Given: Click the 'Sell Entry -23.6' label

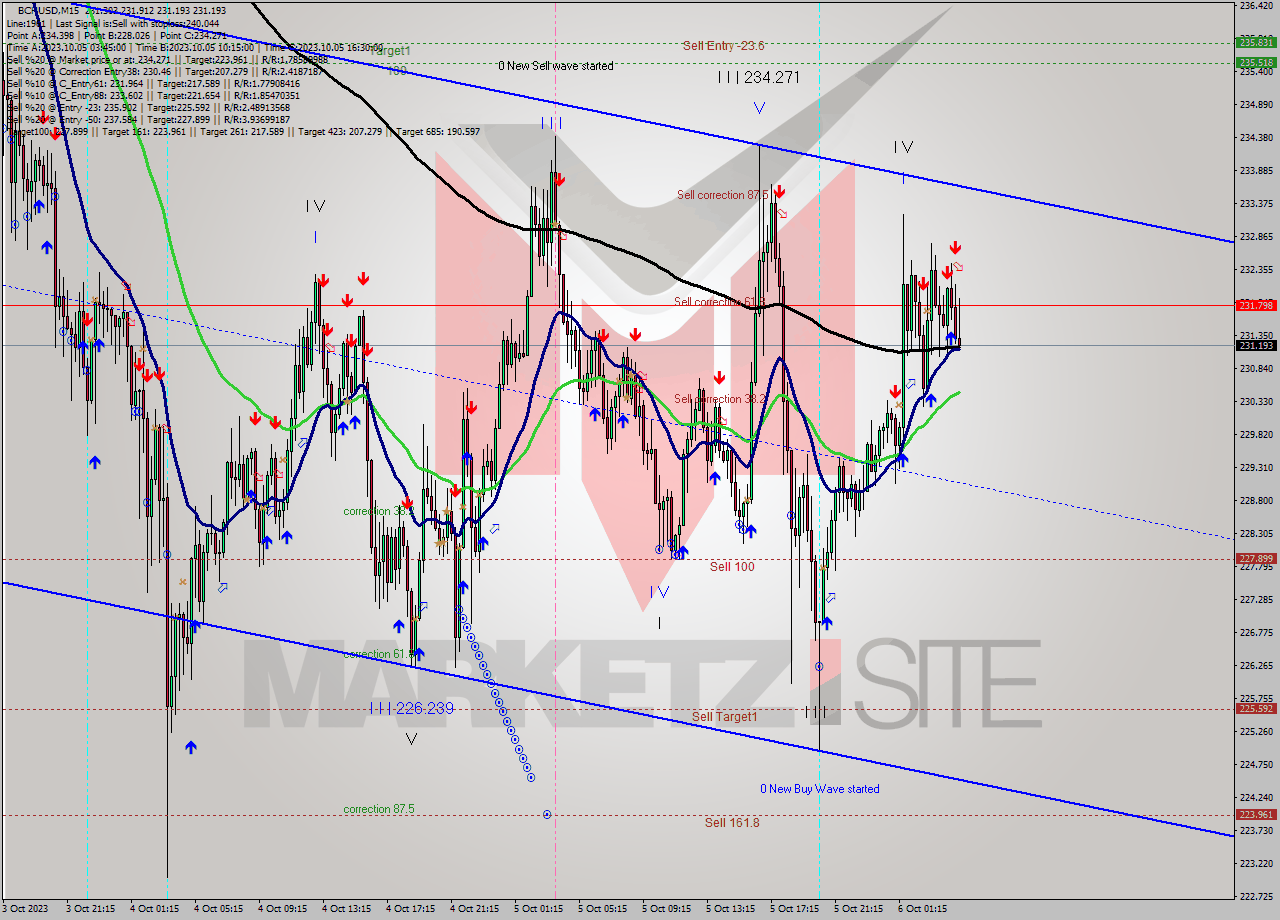Looking at the screenshot, I should 724,45.
